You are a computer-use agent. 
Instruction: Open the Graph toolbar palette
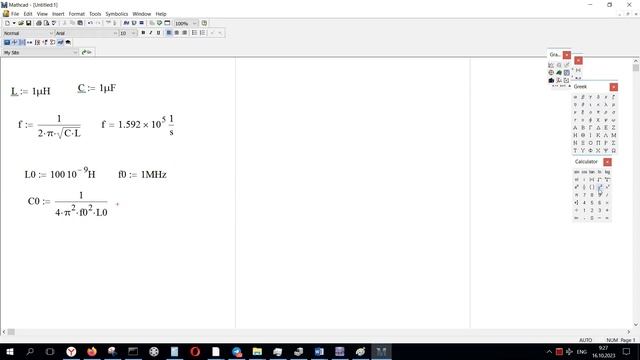coord(14,42)
